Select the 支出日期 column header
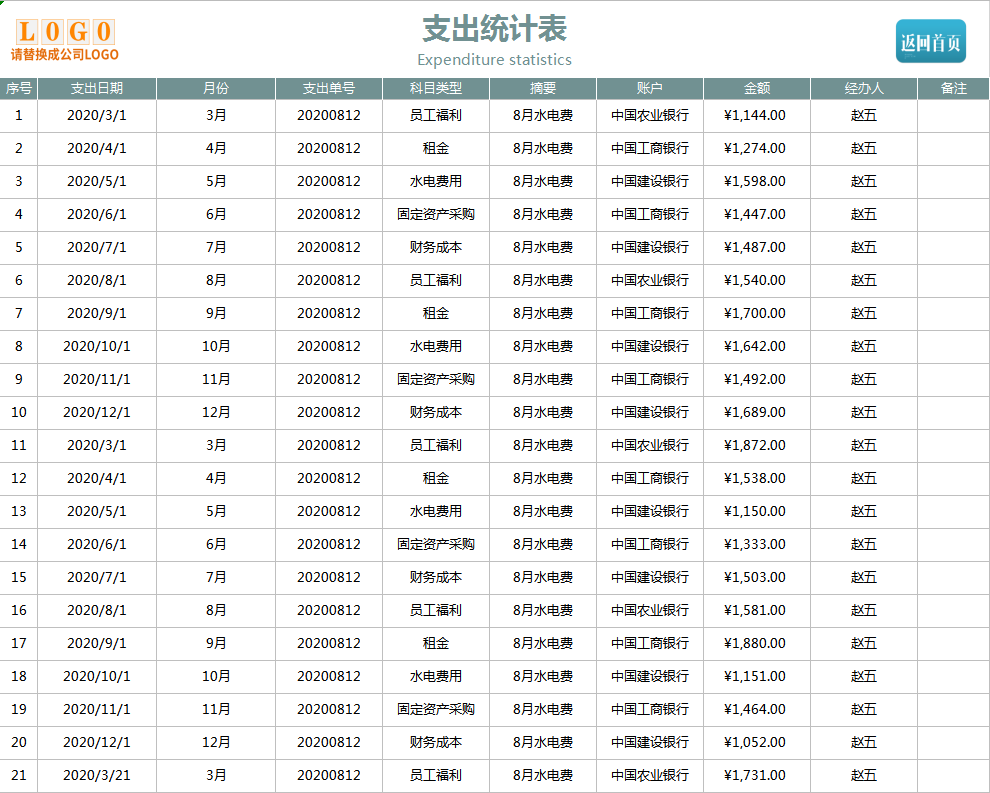This screenshot has width=990, height=793. [x=95, y=88]
